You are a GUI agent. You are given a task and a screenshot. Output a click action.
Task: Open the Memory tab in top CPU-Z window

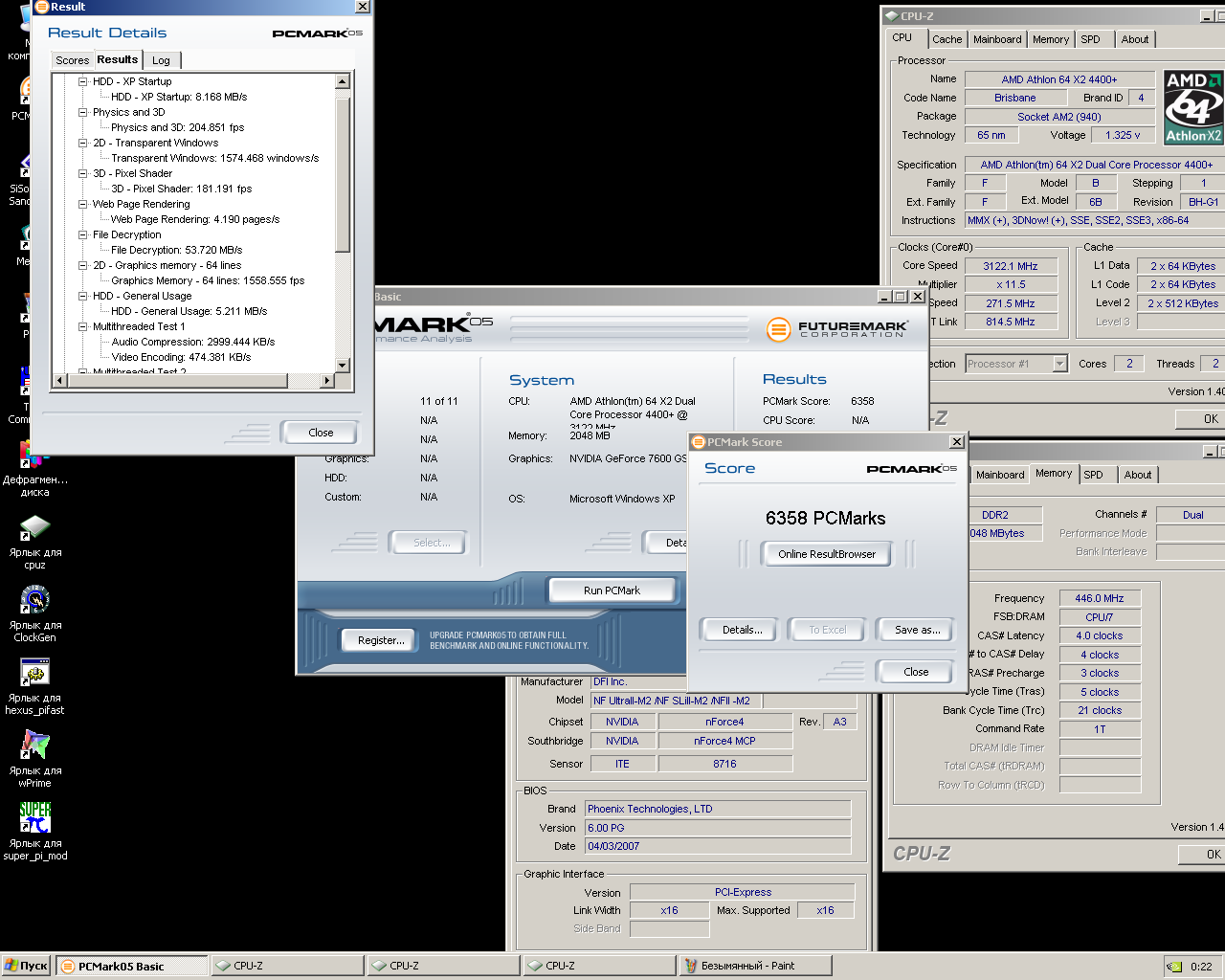click(x=1050, y=39)
